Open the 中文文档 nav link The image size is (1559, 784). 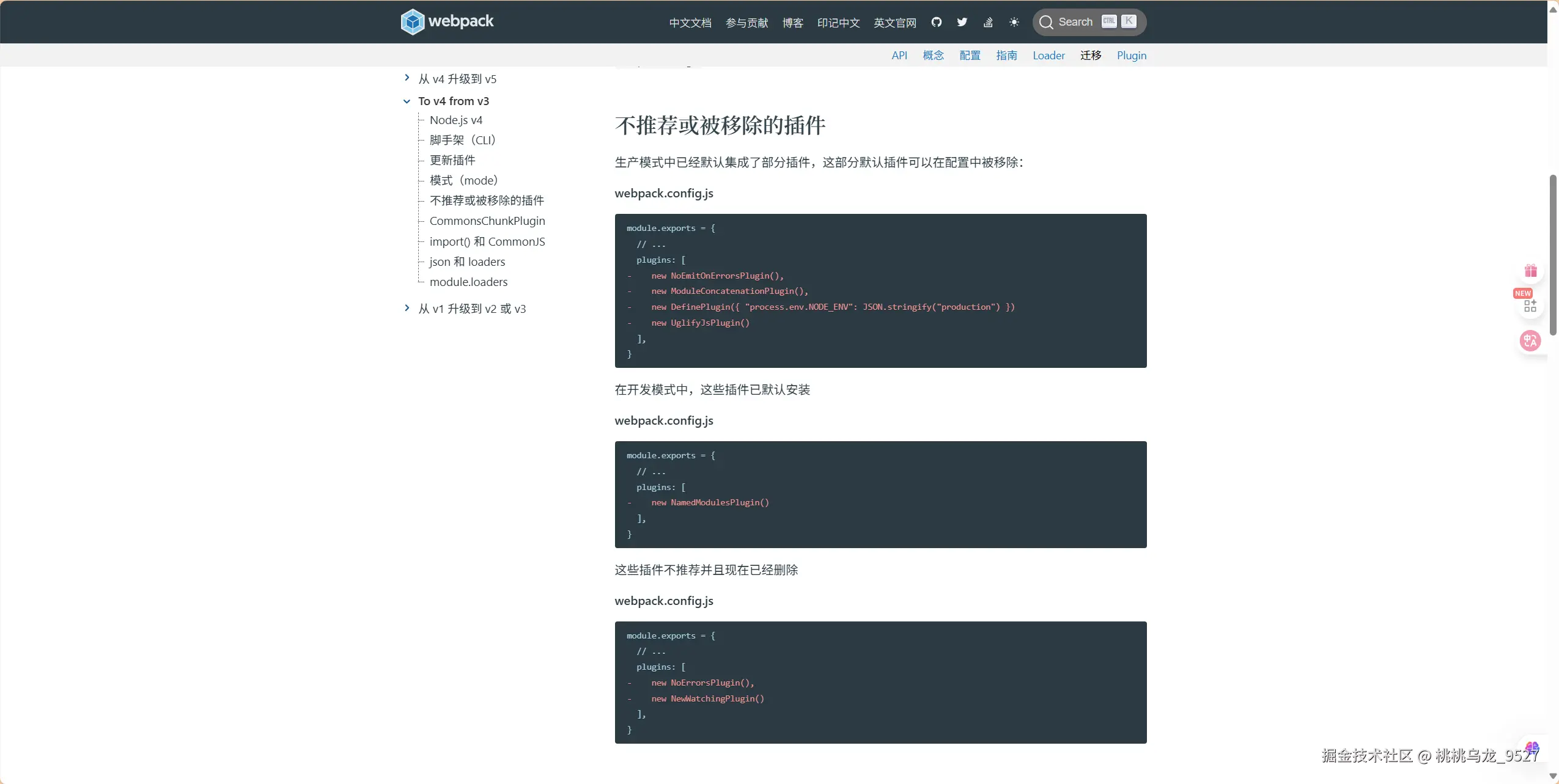[690, 23]
